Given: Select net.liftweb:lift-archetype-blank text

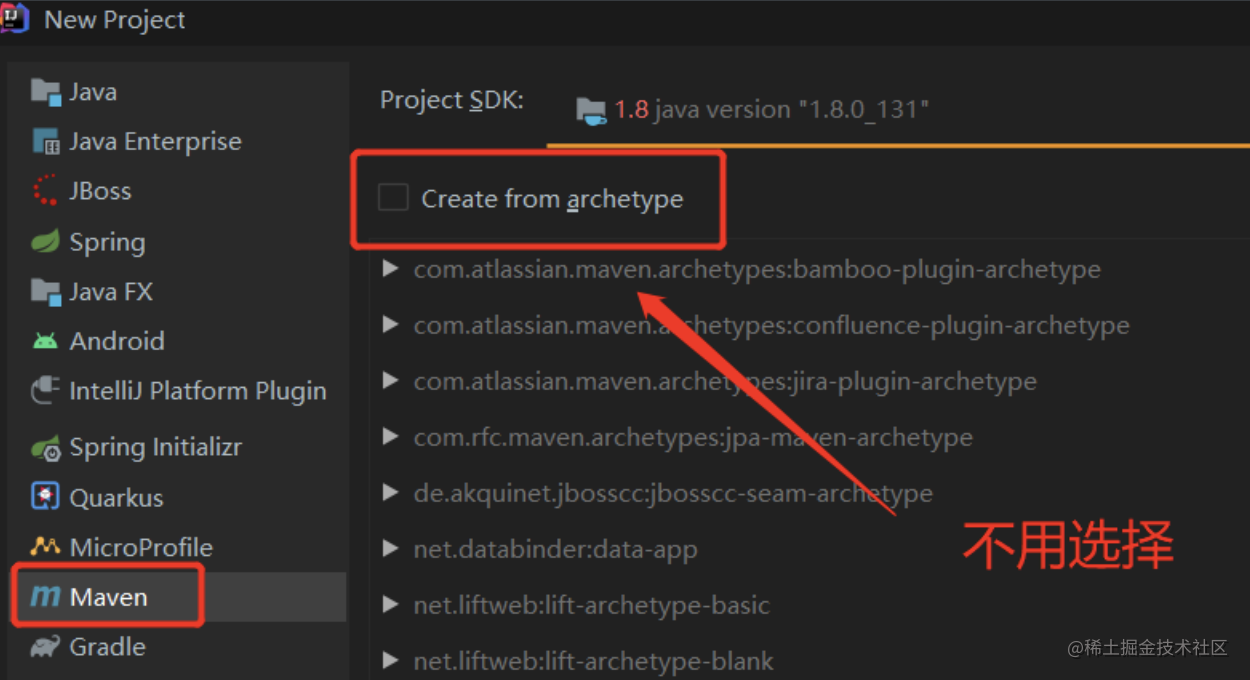Looking at the screenshot, I should (593, 662).
